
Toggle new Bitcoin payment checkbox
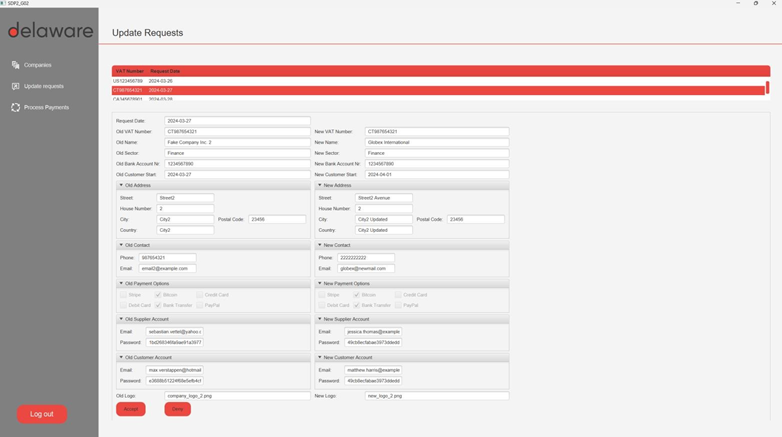click(x=357, y=295)
